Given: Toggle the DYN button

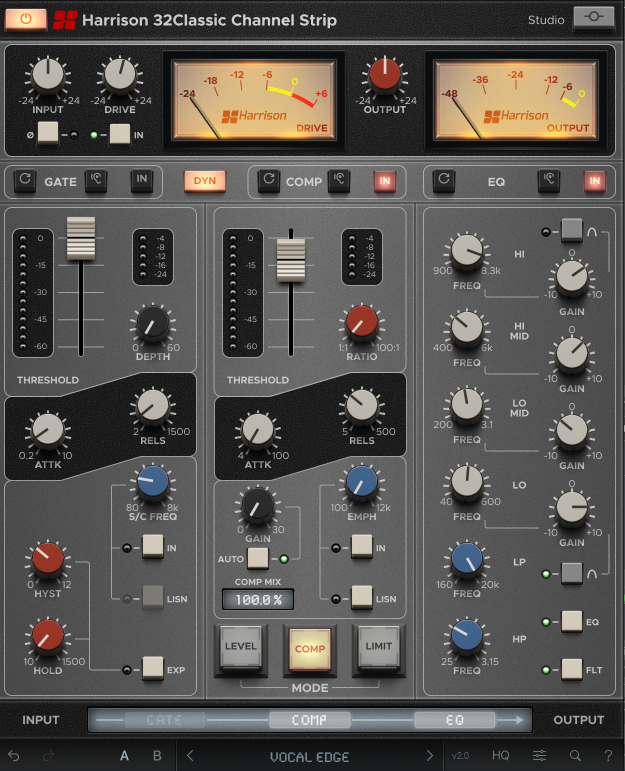Looking at the screenshot, I should [205, 180].
